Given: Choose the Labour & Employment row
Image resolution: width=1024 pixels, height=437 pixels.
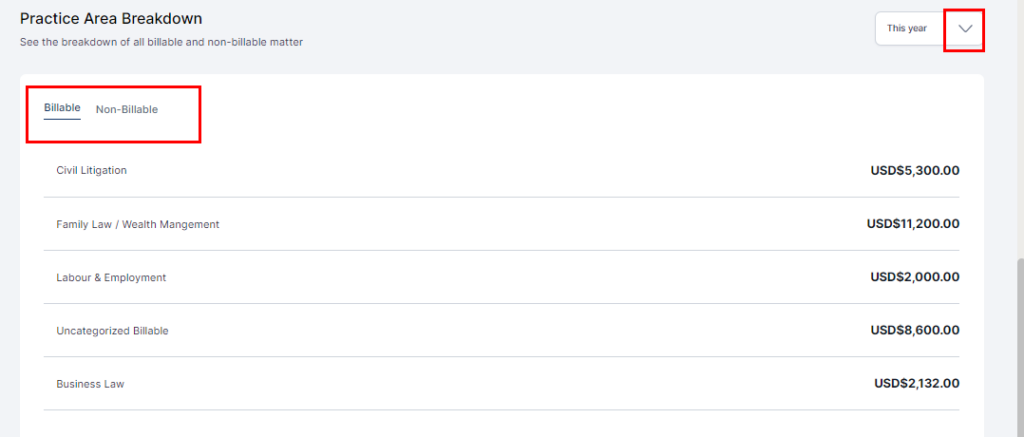Looking at the screenshot, I should [x=111, y=277].
